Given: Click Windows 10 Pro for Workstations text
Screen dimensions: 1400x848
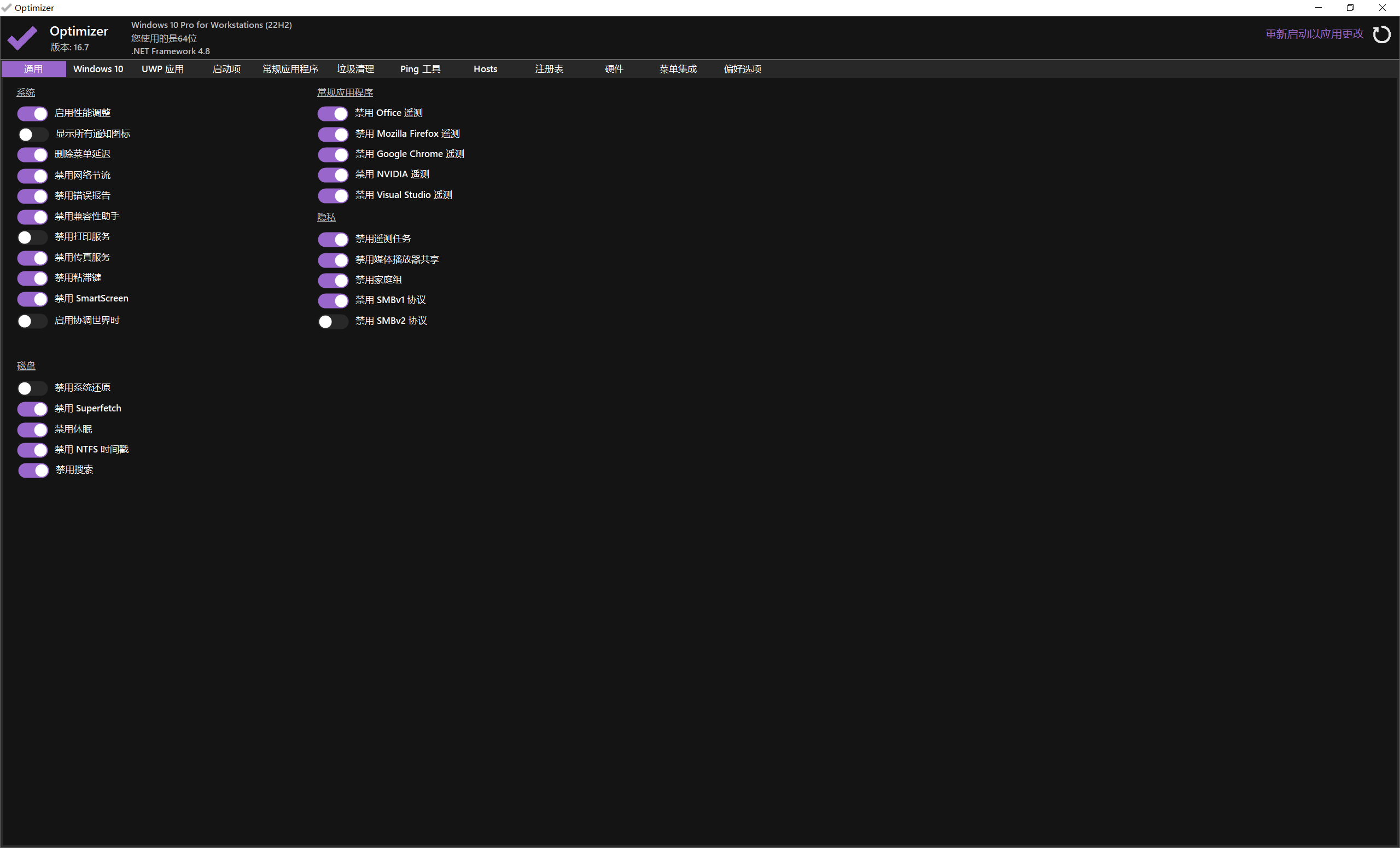Looking at the screenshot, I should (x=211, y=25).
